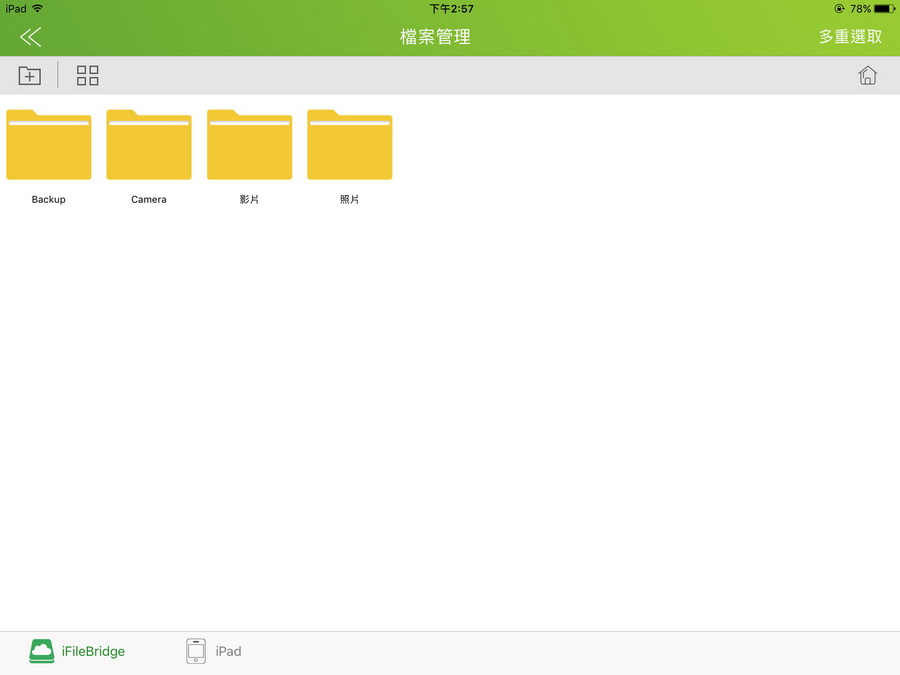Tap the 多重選取 multi-select button
The height and width of the screenshot is (675, 900).
click(850, 37)
